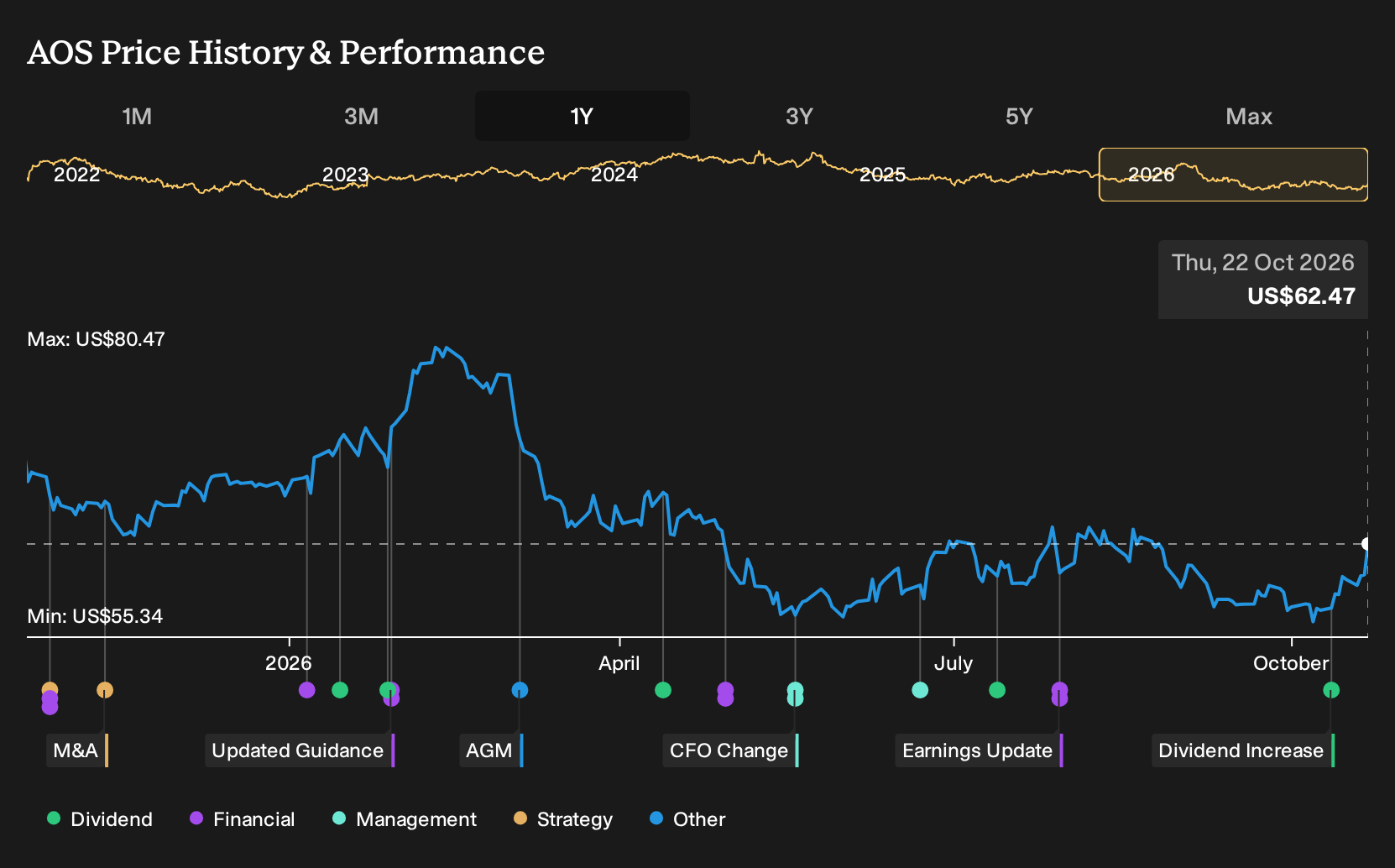Viewport: 1395px width, 868px height.
Task: Jump to 2022 on the mini chart
Action: click(76, 175)
